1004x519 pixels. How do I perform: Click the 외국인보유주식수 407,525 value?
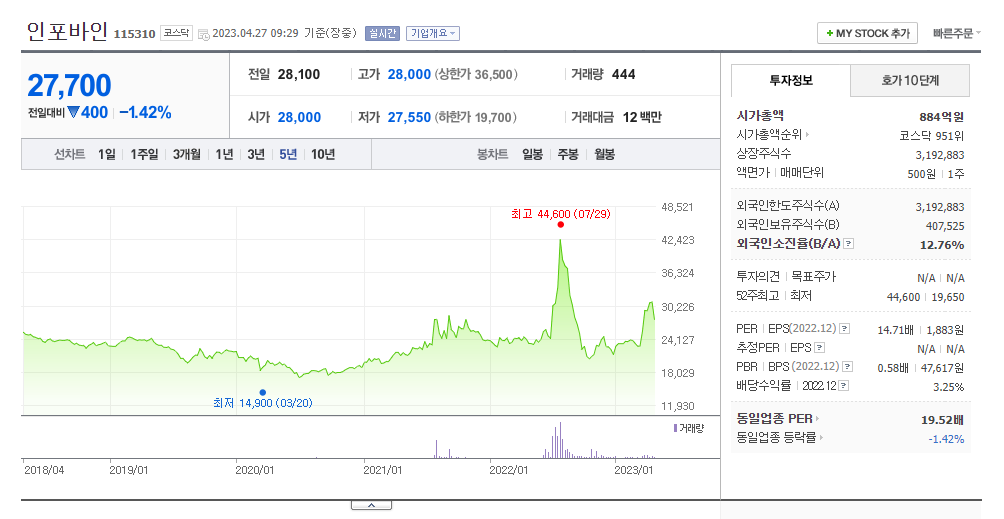[944, 226]
